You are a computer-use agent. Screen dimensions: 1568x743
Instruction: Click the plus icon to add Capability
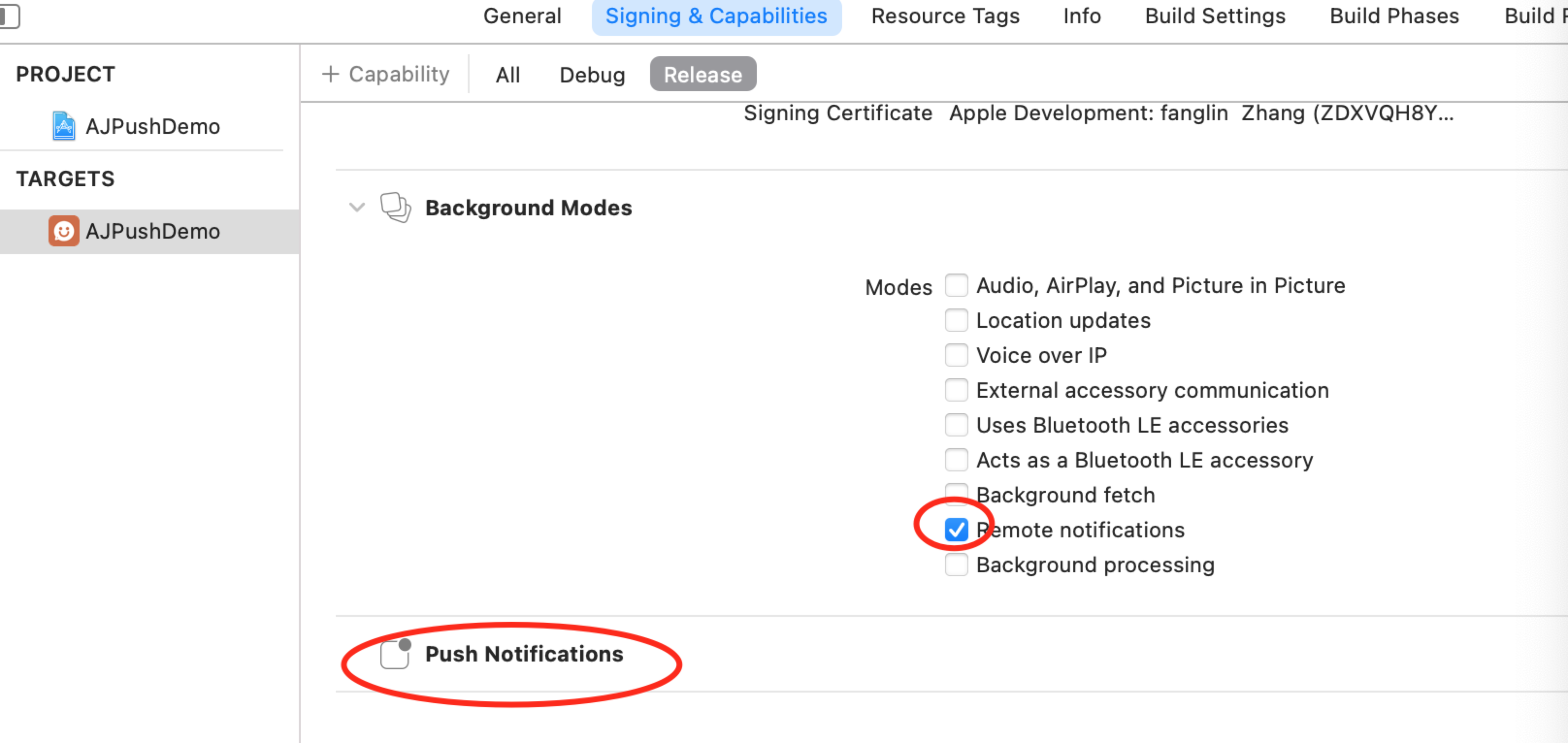tap(330, 74)
